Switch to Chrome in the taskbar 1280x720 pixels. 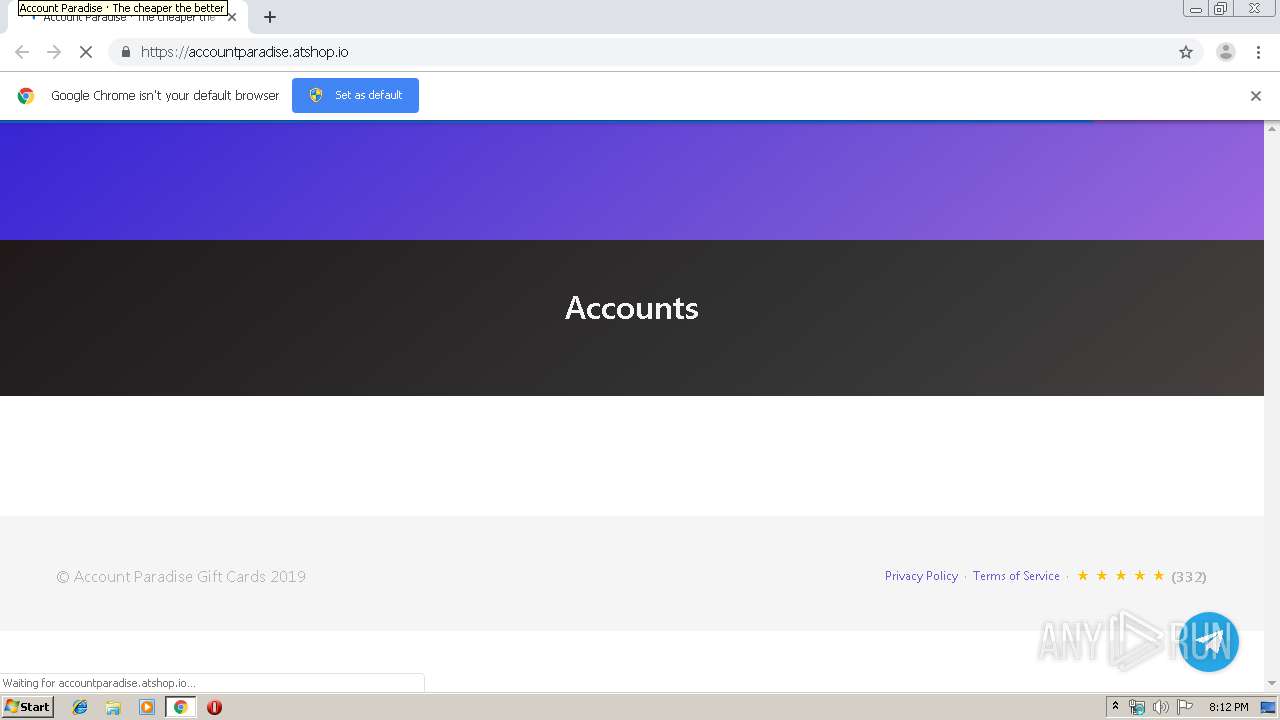click(x=180, y=707)
